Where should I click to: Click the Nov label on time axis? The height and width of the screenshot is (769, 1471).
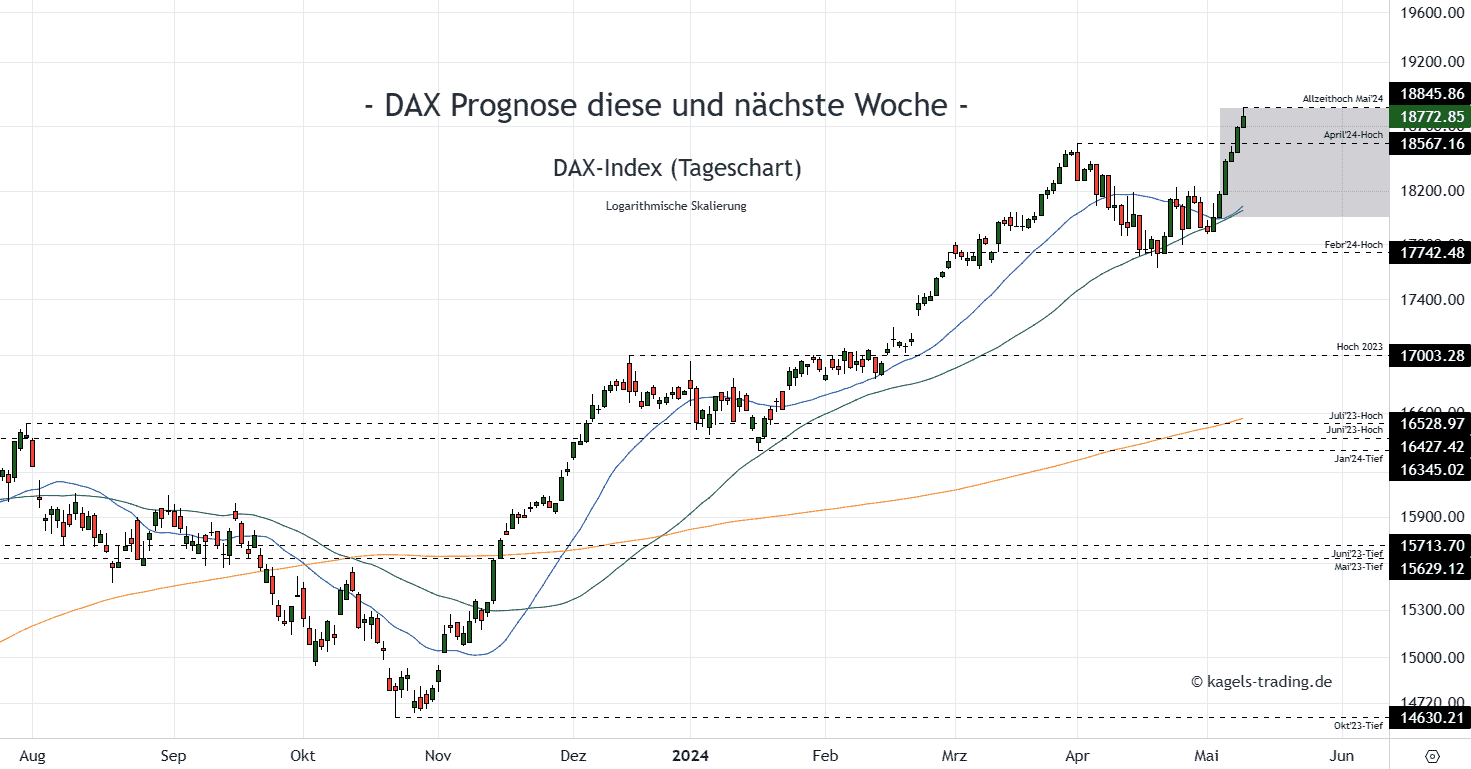tap(437, 756)
